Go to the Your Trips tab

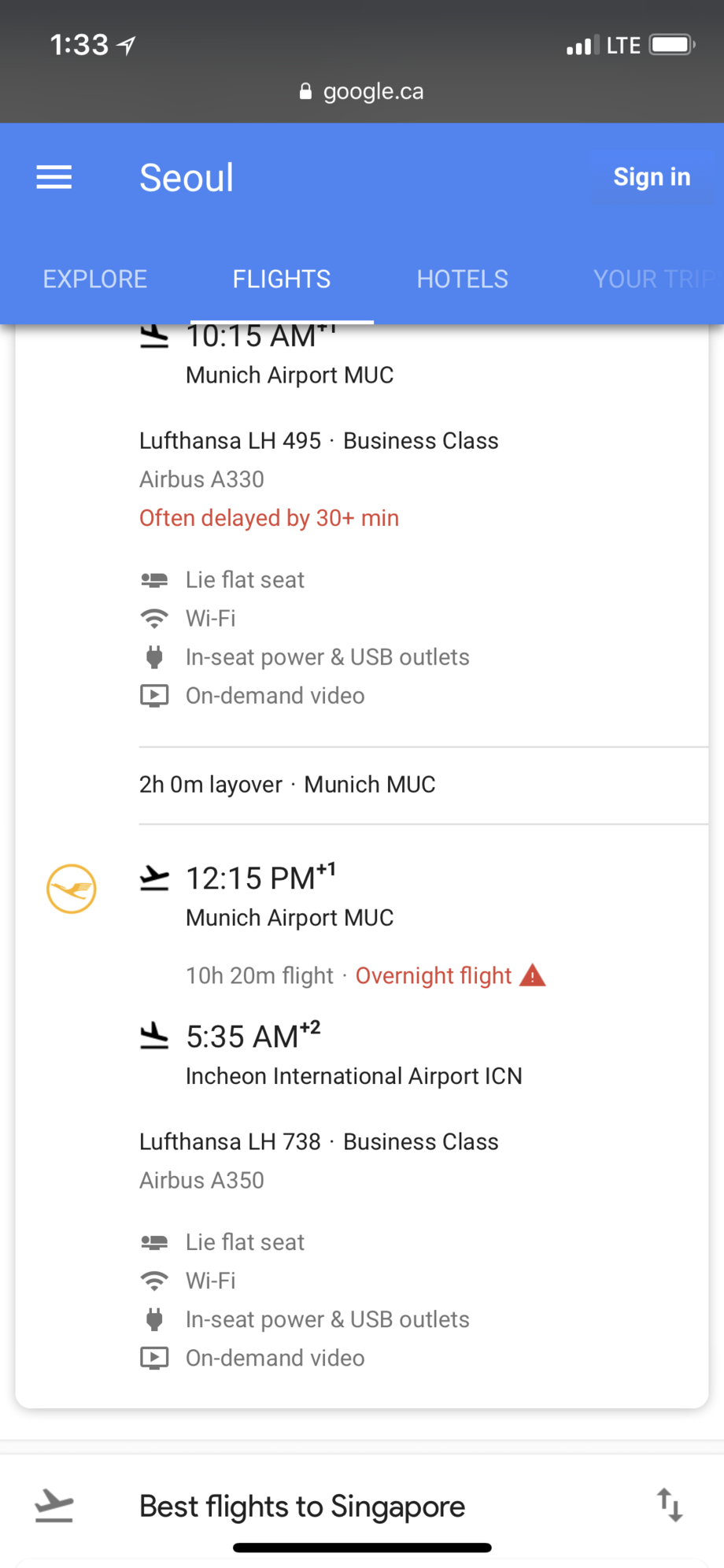(x=653, y=279)
